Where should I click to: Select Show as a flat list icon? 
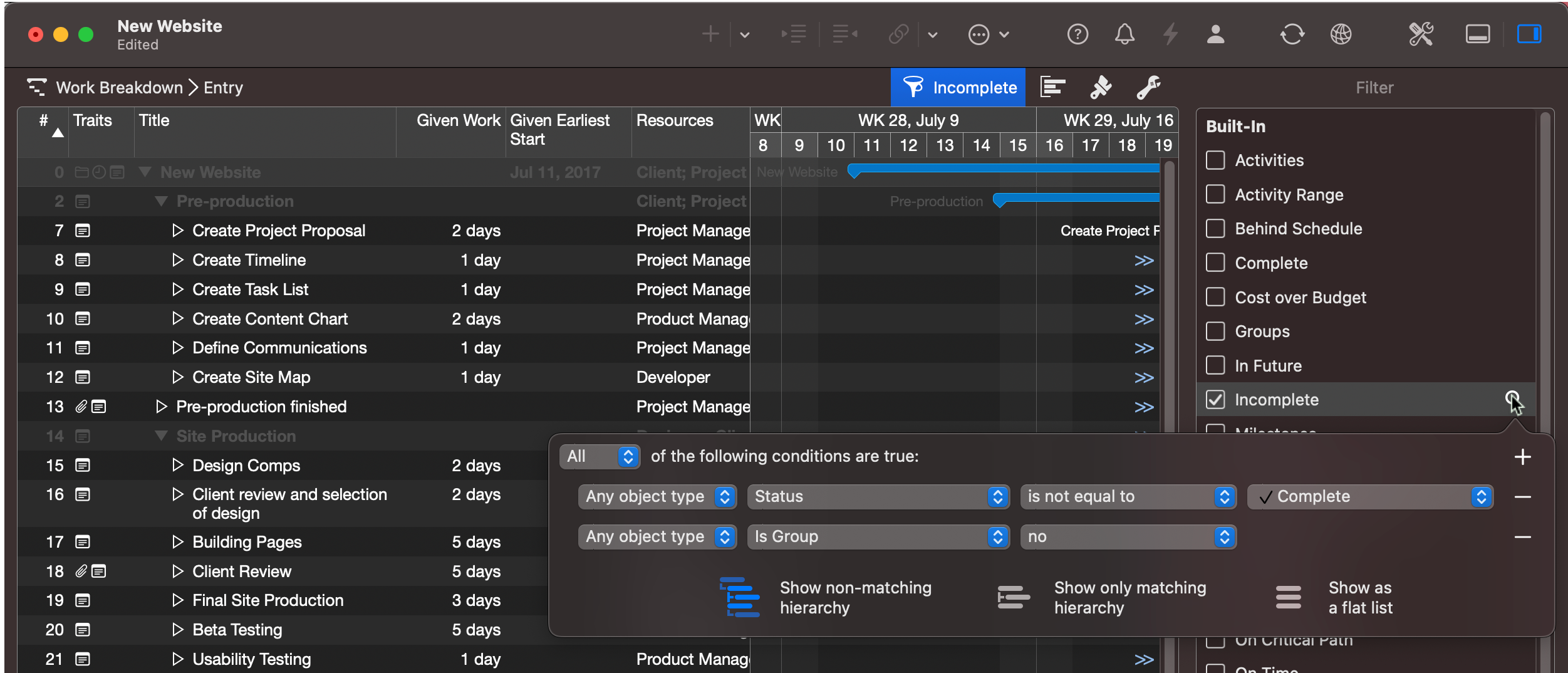[x=1288, y=598]
